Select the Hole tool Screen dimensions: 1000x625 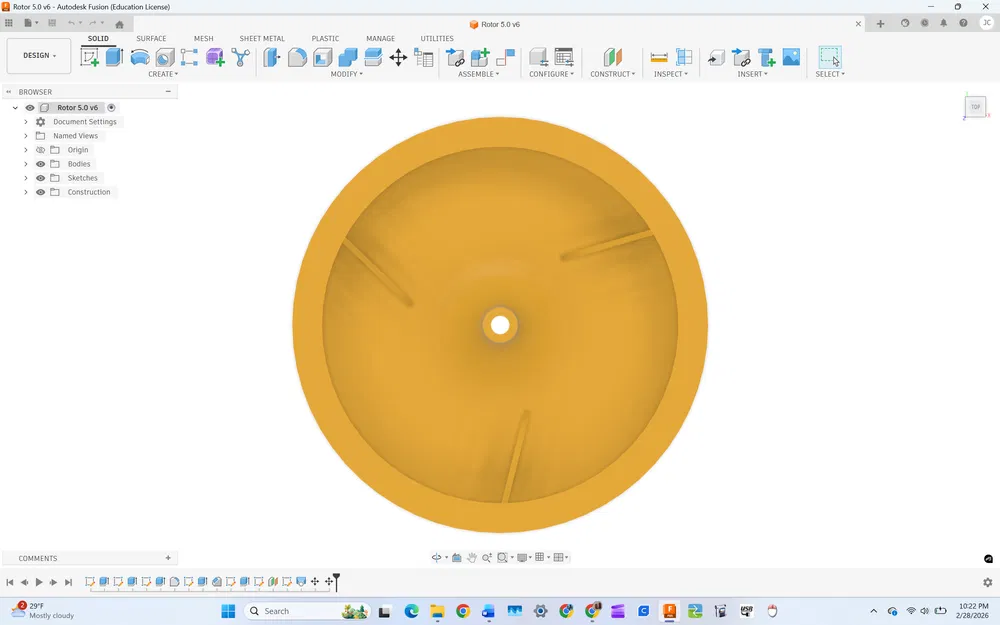pos(165,57)
